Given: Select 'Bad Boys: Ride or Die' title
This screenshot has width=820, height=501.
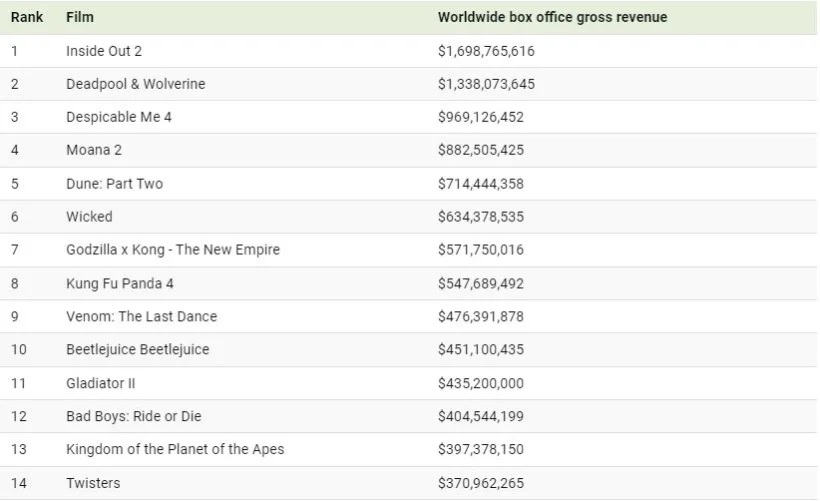Looking at the screenshot, I should pyautogui.click(x=133, y=417).
